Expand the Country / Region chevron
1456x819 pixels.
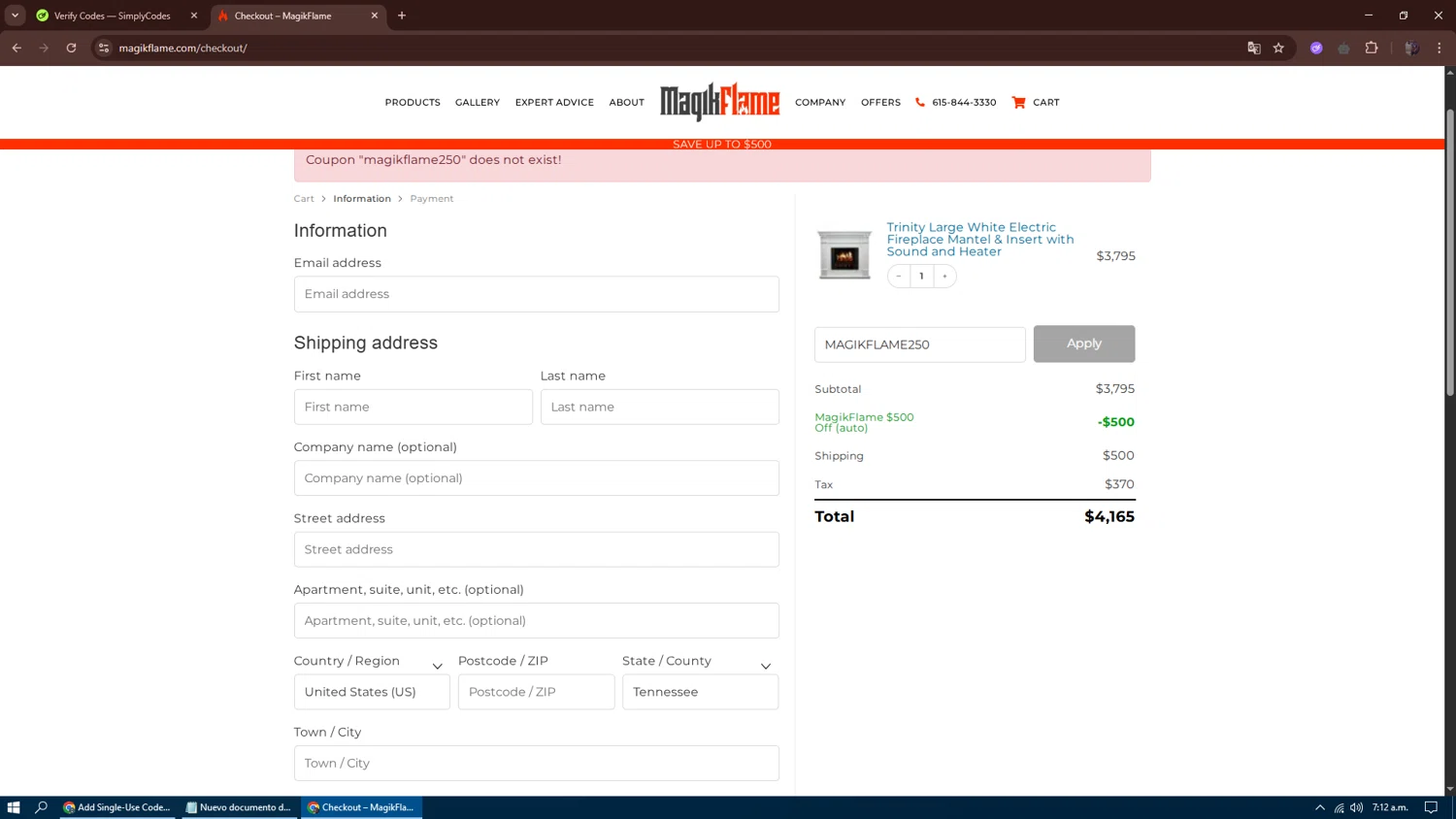tap(438, 667)
